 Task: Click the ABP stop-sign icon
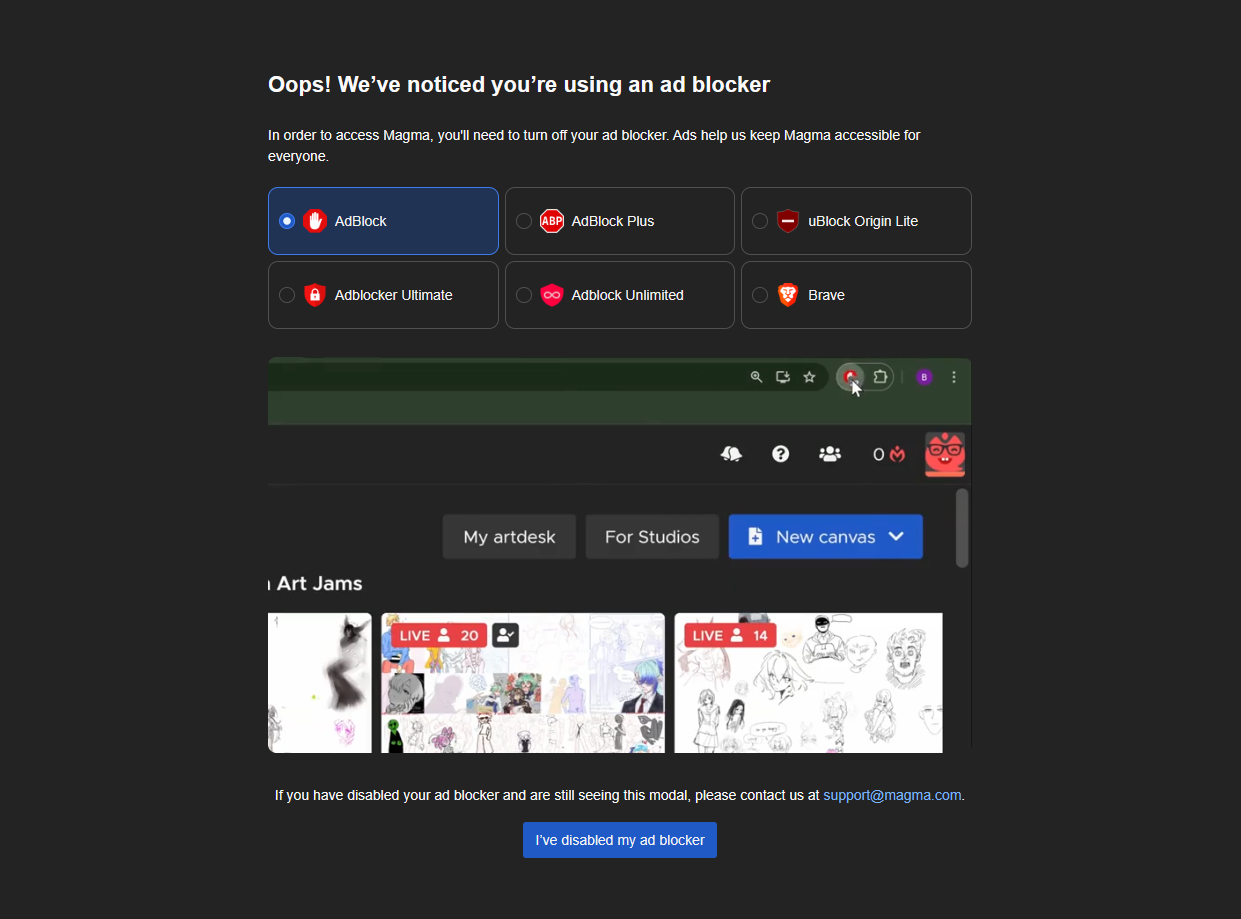point(552,221)
